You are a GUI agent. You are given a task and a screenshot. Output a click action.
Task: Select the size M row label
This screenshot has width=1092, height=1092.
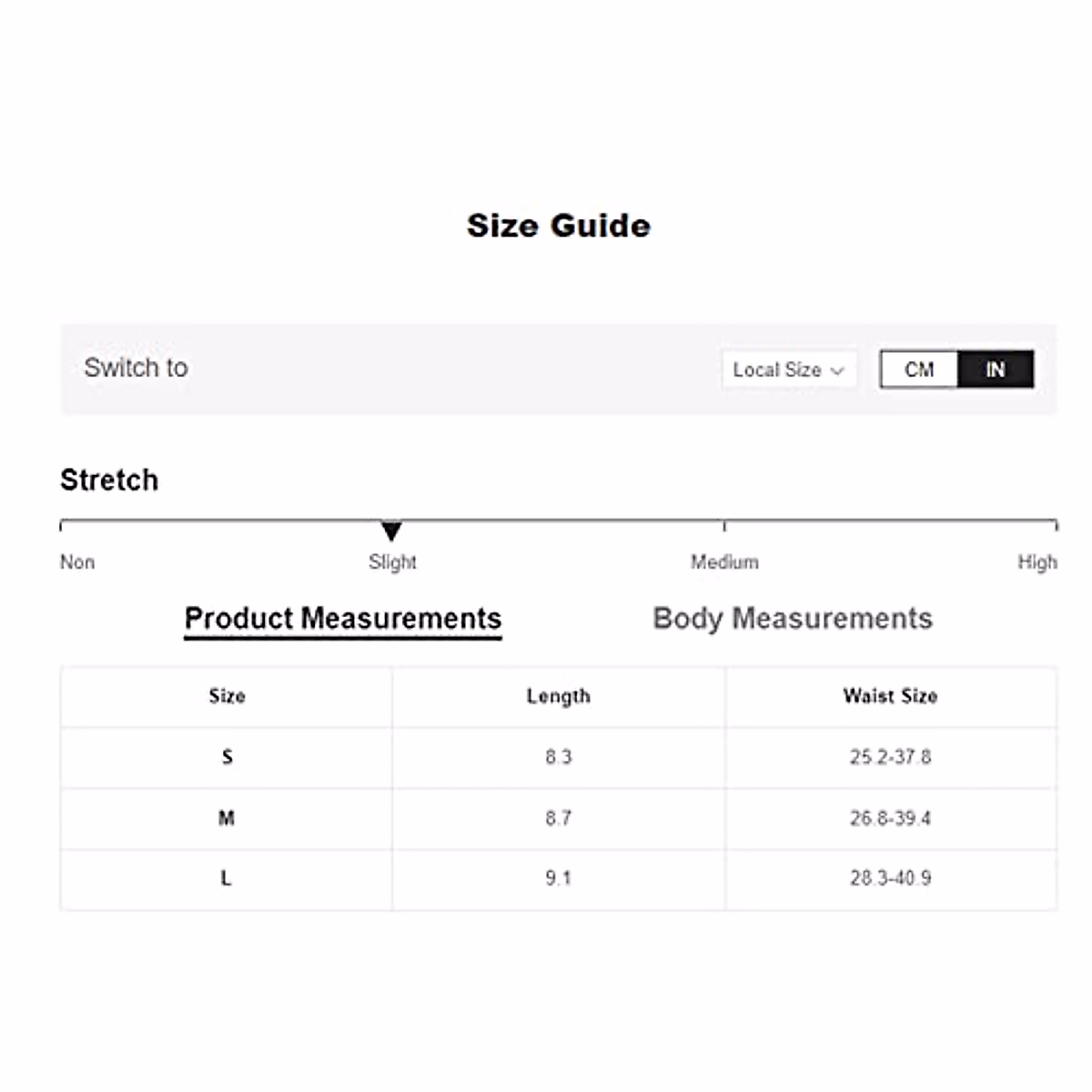[227, 818]
